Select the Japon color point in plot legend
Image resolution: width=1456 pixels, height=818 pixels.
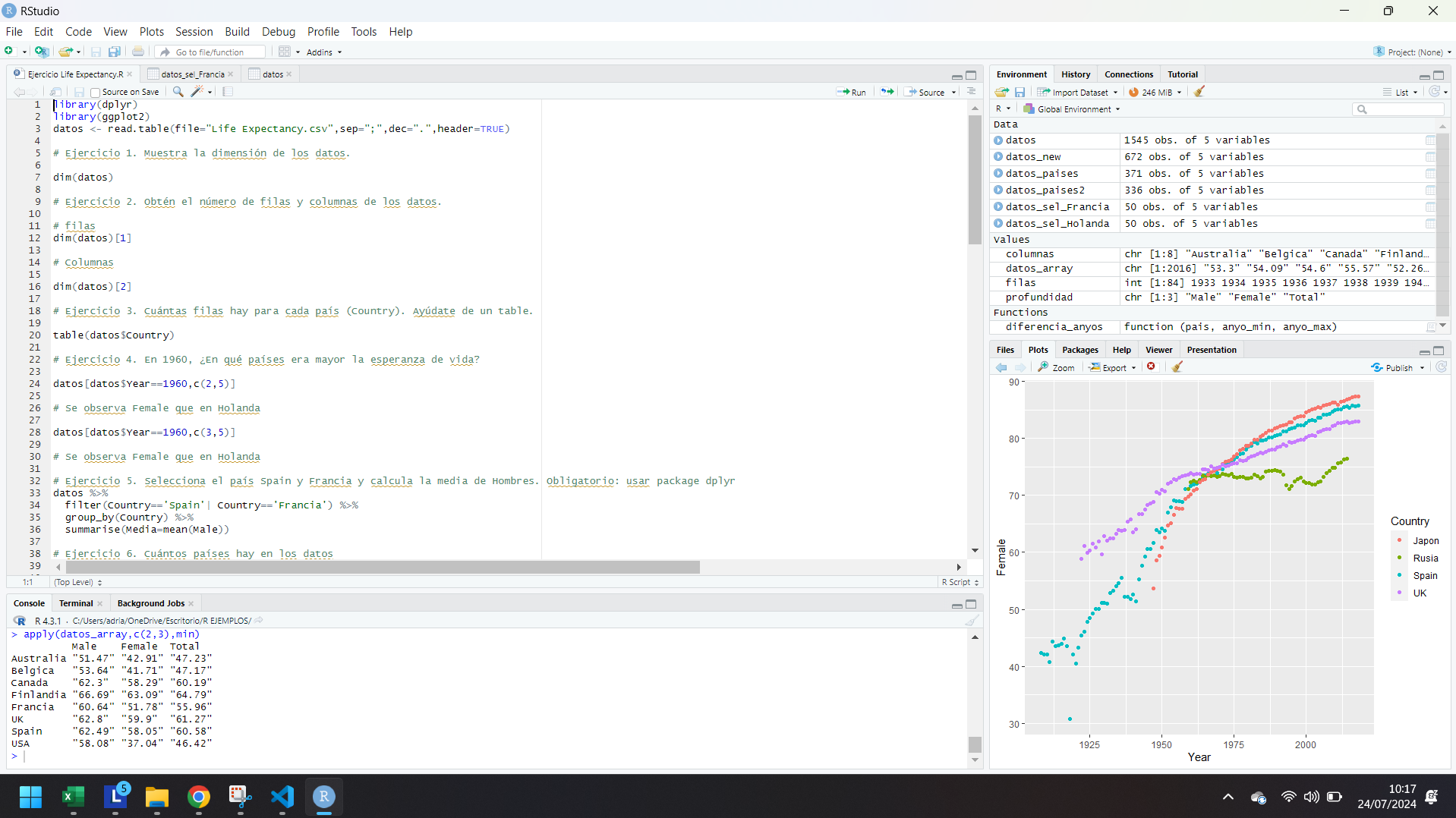[x=1401, y=540]
